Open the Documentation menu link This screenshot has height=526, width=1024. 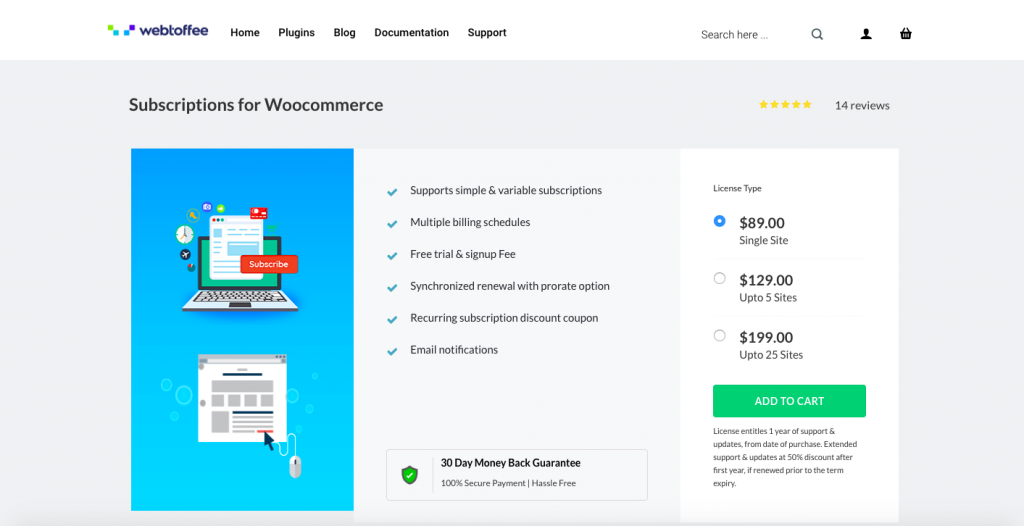click(x=411, y=33)
